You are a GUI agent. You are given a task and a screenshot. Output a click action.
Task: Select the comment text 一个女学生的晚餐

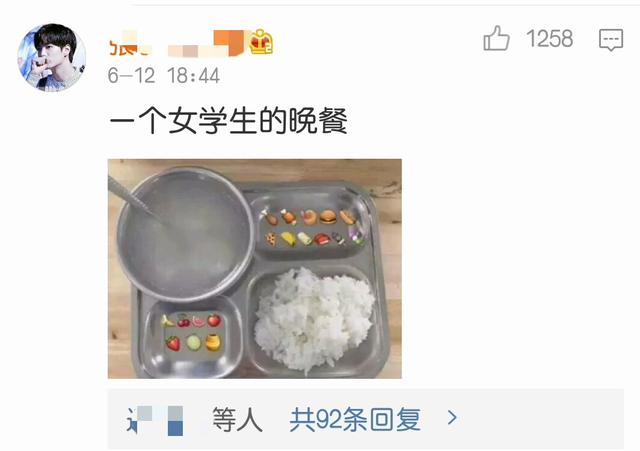pyautogui.click(x=229, y=120)
